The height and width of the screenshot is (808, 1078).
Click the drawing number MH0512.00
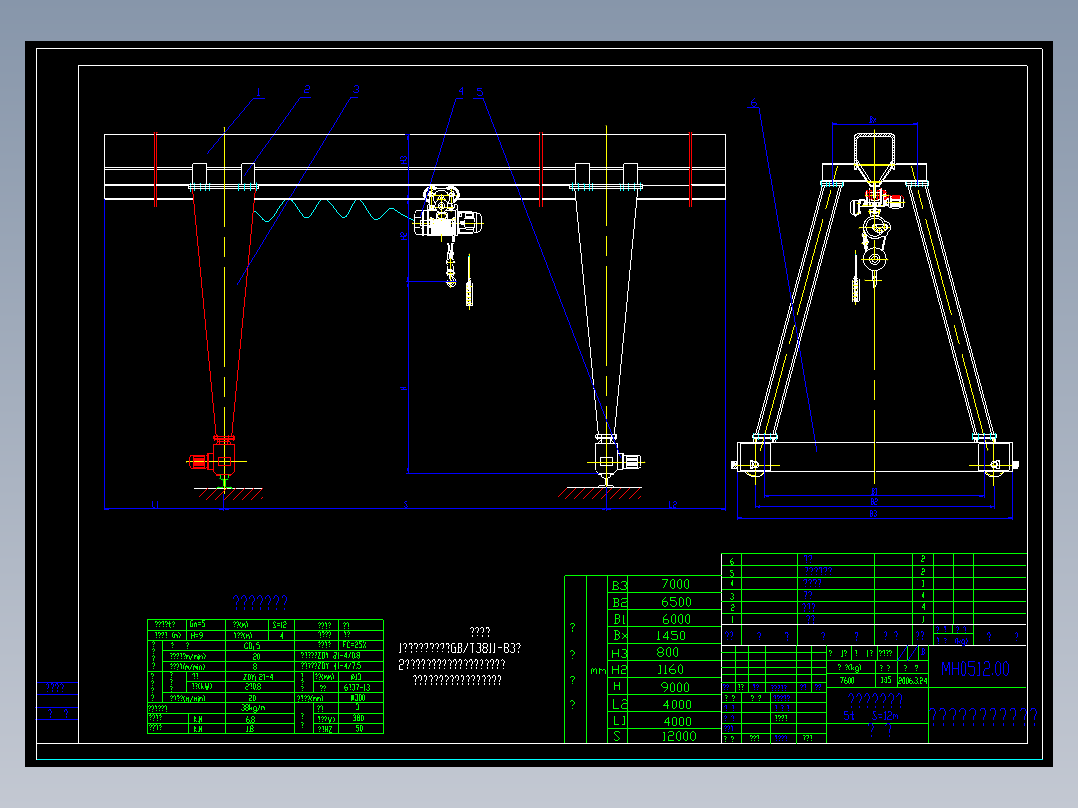pyautogui.click(x=975, y=669)
